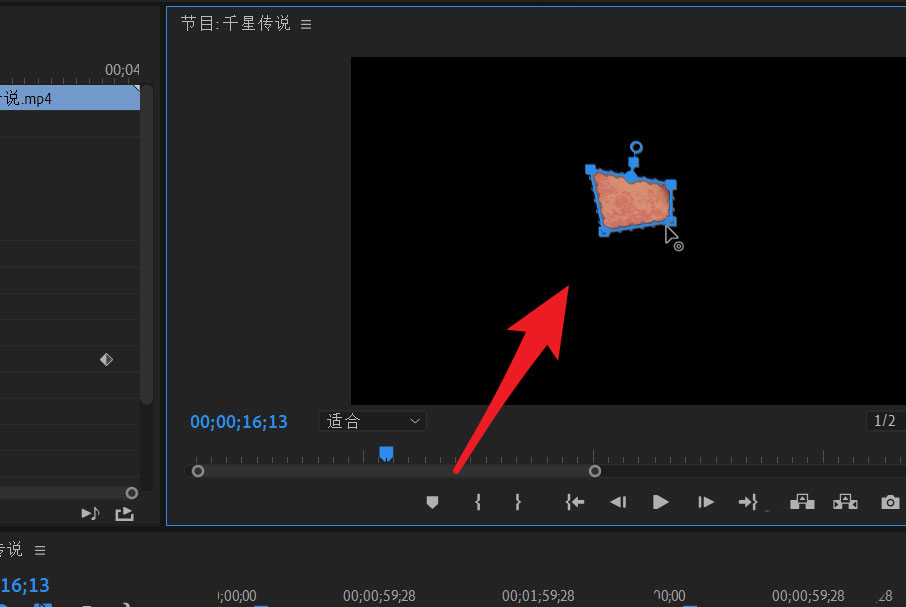Click the Add Marker button
This screenshot has width=906, height=607.
coord(432,502)
